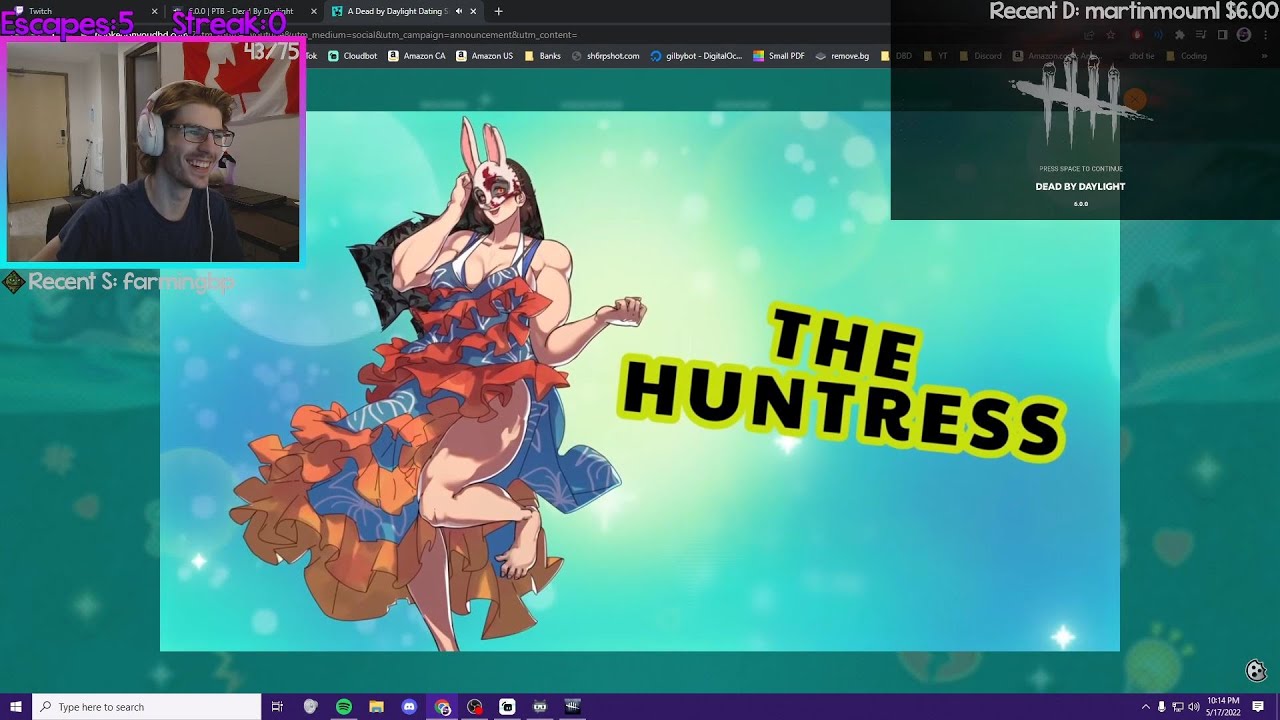Open the grey round icon on taskbar
This screenshot has height=720, width=1280.
point(310,707)
